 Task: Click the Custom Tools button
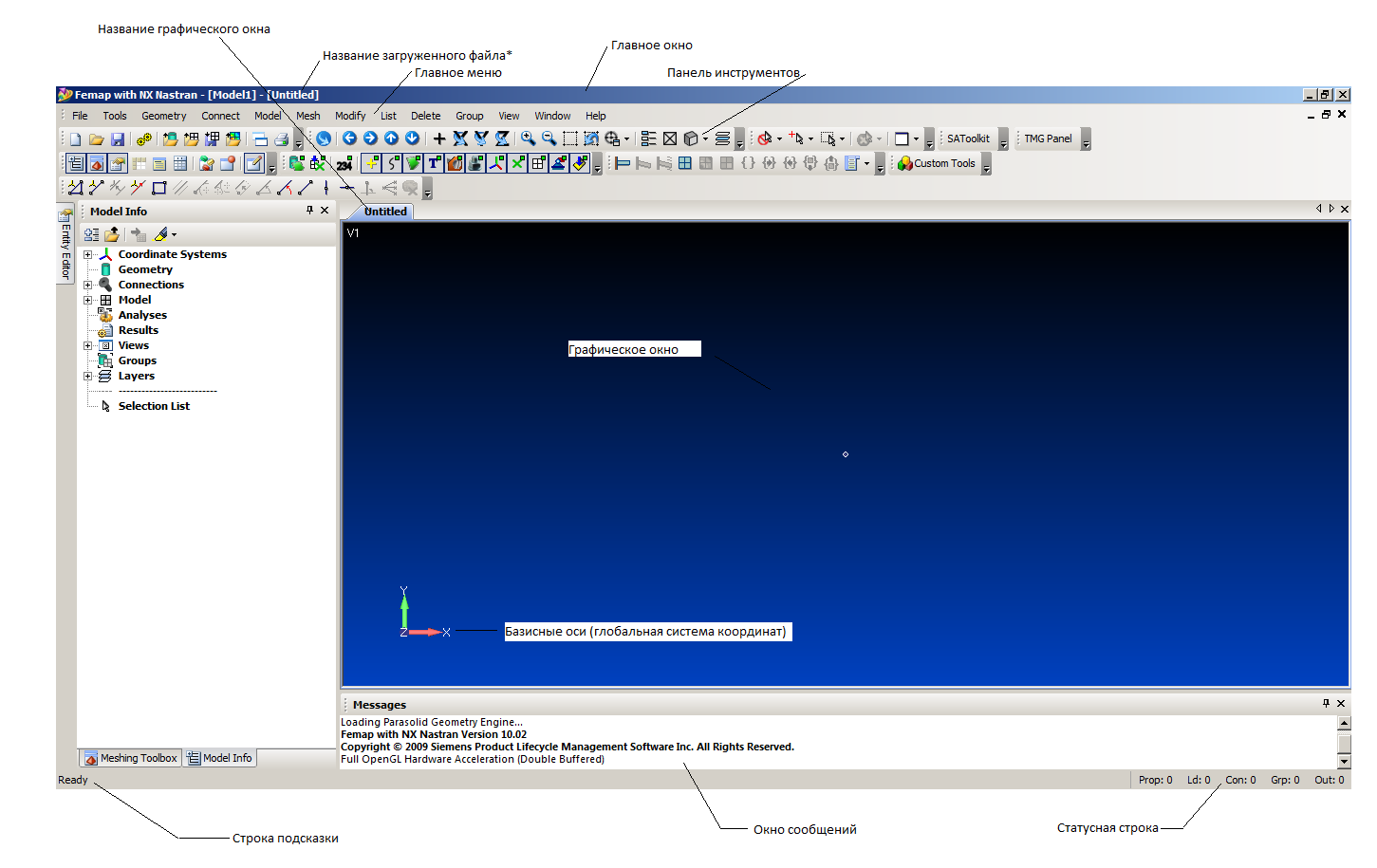(937, 163)
